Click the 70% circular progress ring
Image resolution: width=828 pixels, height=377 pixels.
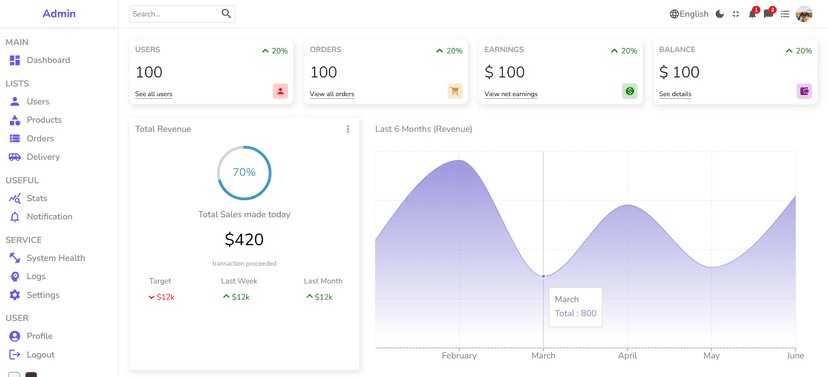click(x=244, y=173)
